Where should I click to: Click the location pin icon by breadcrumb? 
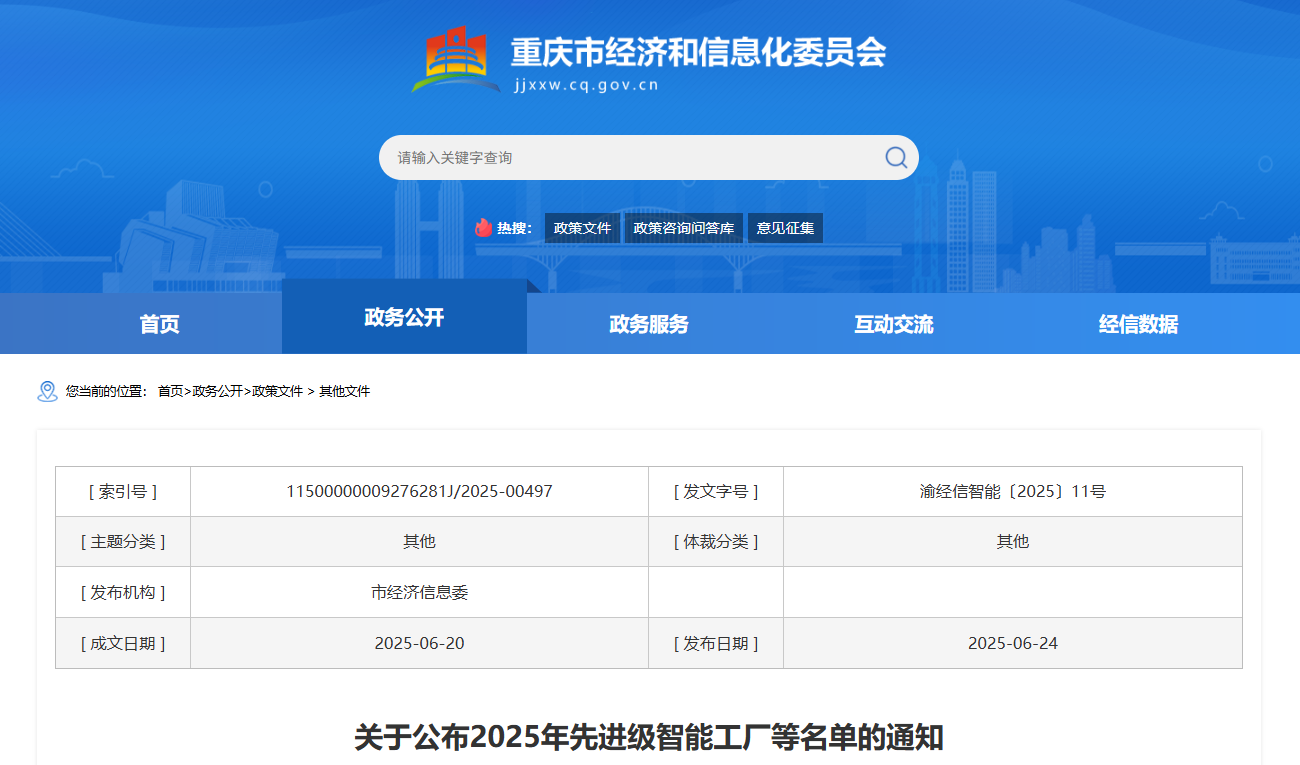pos(47,391)
